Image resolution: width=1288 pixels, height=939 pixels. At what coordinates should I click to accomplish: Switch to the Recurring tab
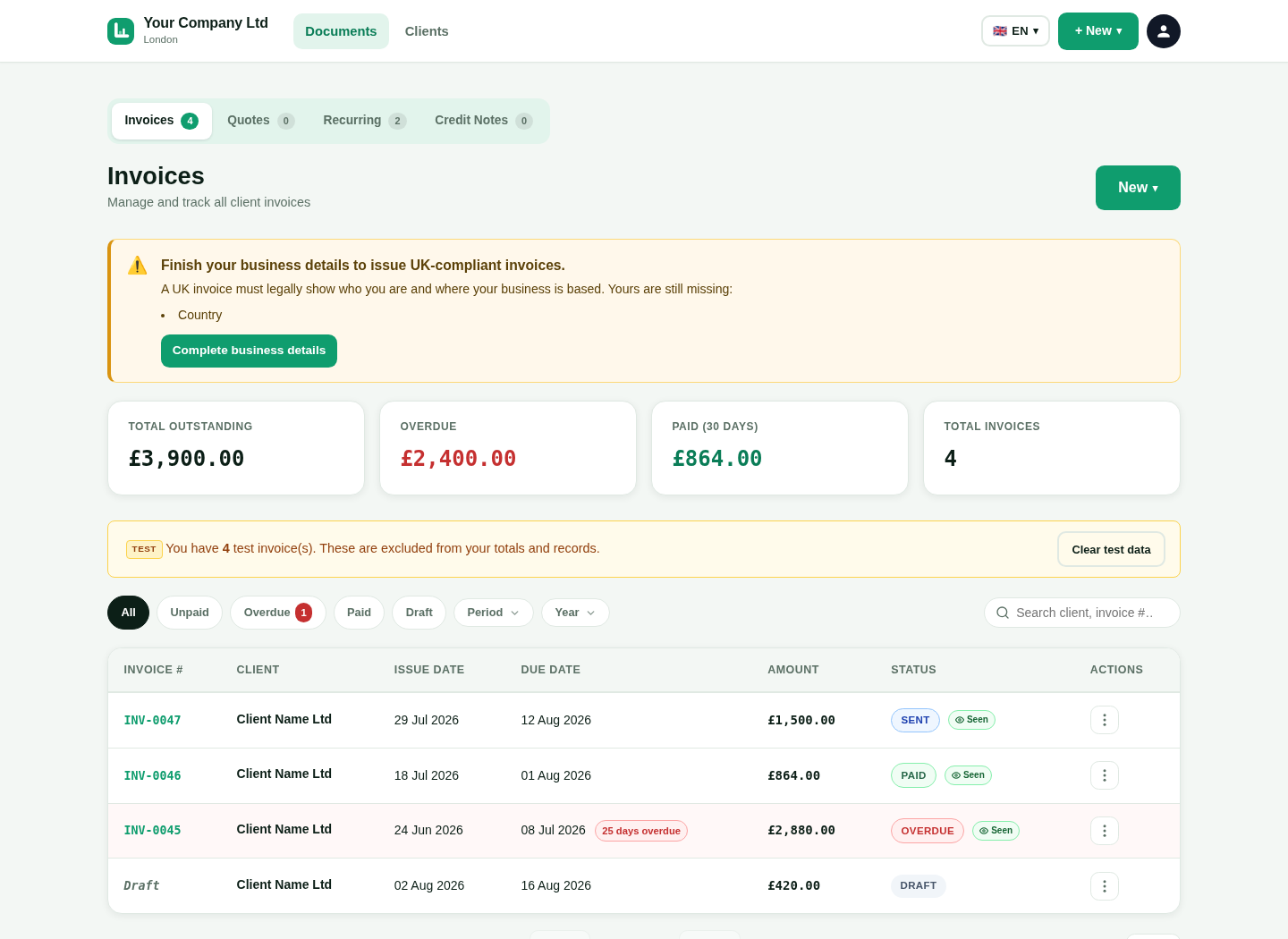[365, 121]
